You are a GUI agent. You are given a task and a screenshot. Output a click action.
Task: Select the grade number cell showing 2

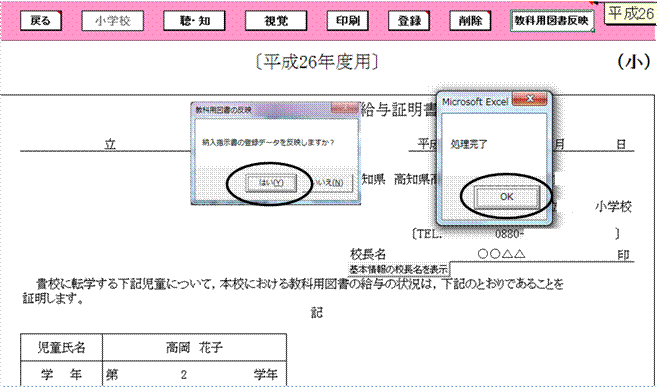coord(184,374)
